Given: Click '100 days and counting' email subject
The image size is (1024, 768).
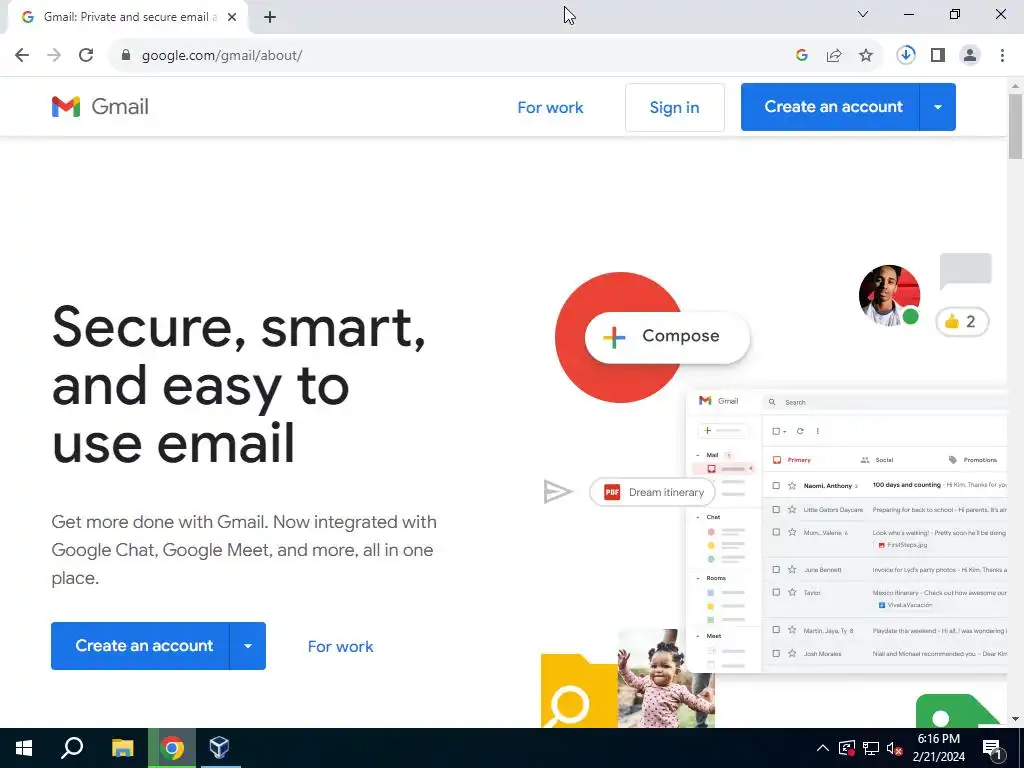Looking at the screenshot, I should pos(906,485).
